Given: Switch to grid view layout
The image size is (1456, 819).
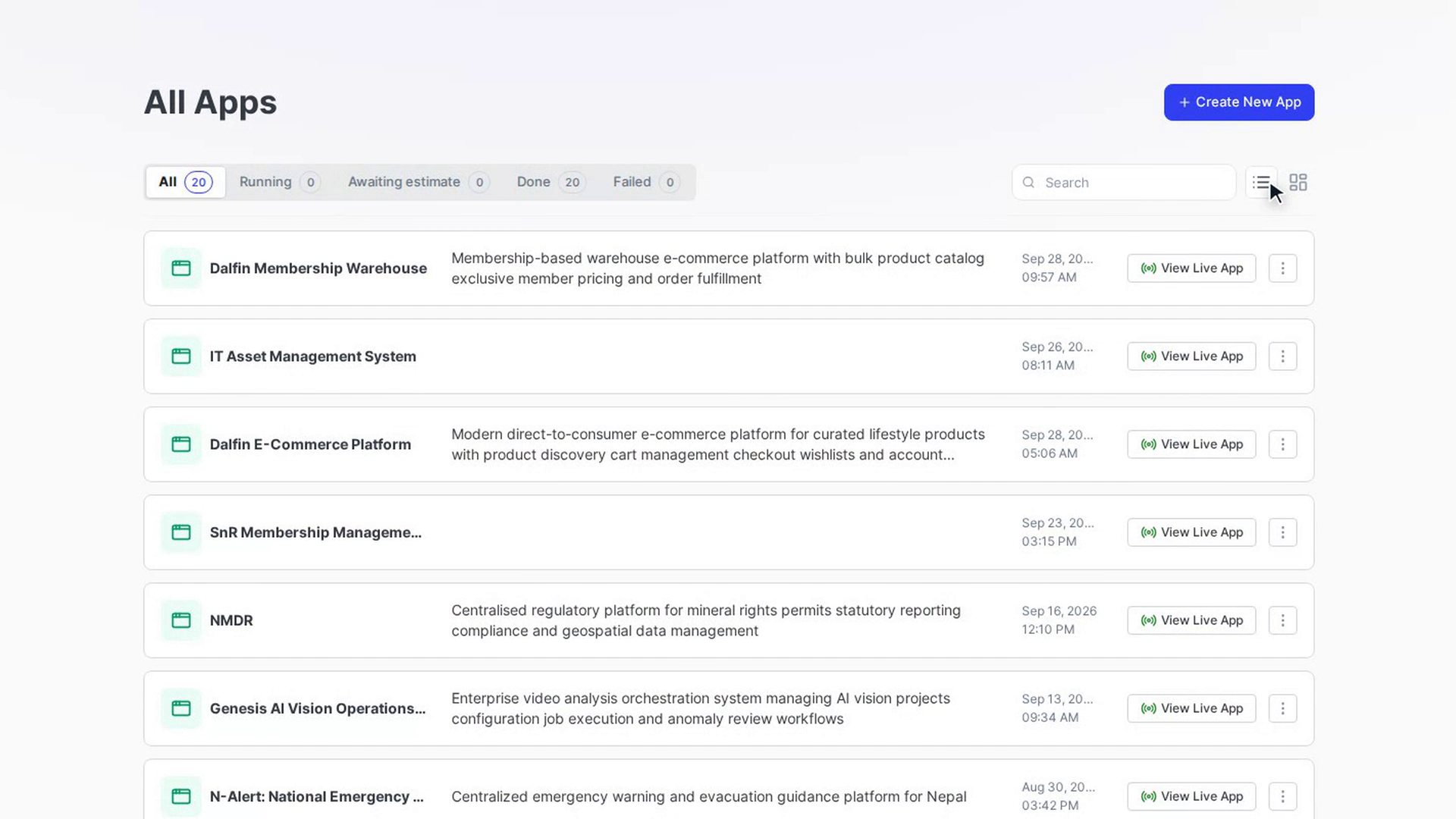Looking at the screenshot, I should point(1298,183).
